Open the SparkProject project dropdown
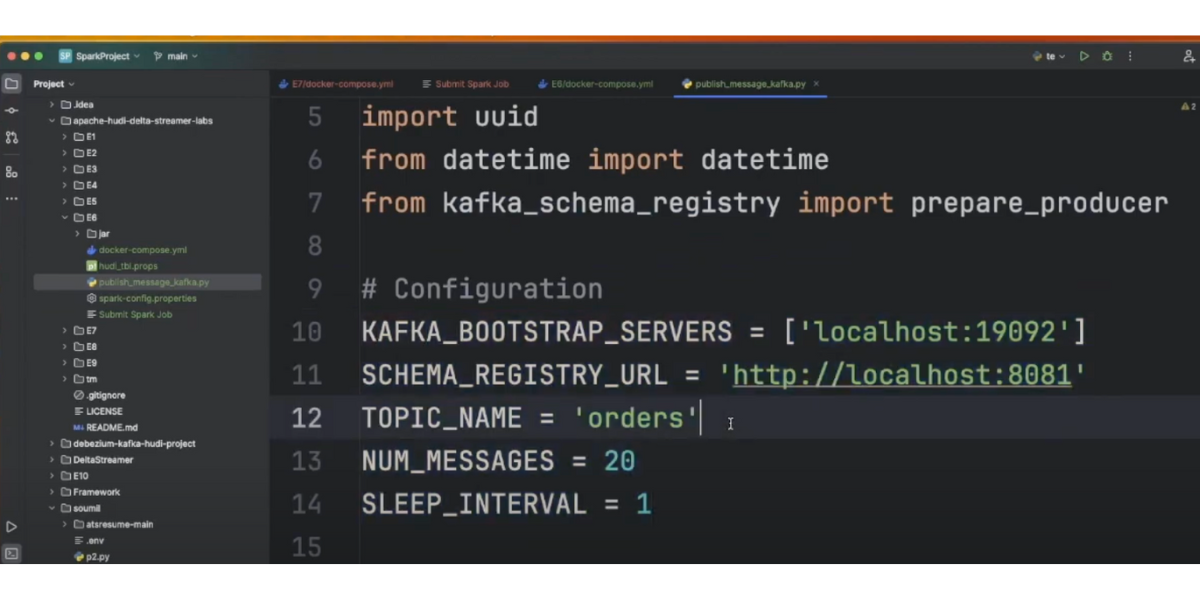Image resolution: width=1200 pixels, height=600 pixels. coord(100,56)
